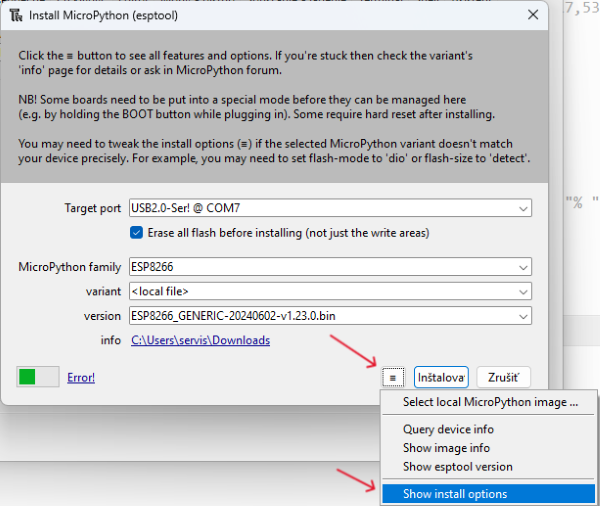
Task: Choose Show image info menu entry
Action: [x=489, y=448]
